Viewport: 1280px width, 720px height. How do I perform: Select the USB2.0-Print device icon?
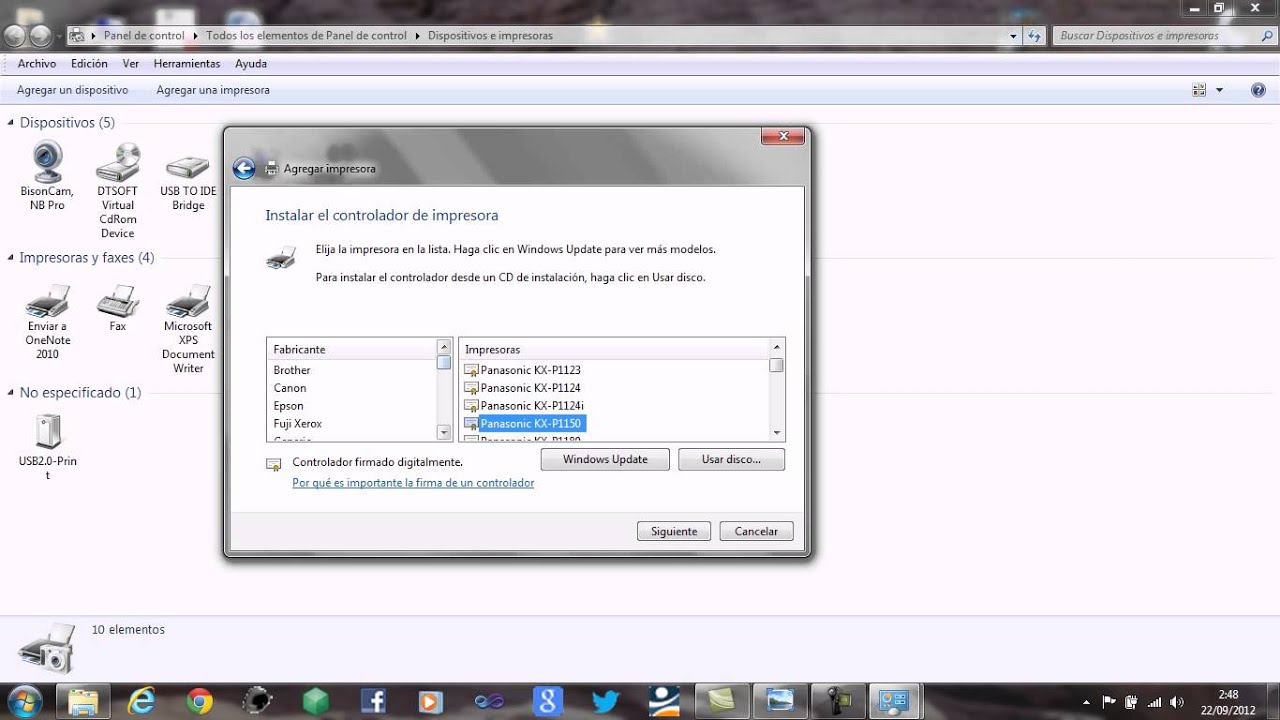point(47,447)
